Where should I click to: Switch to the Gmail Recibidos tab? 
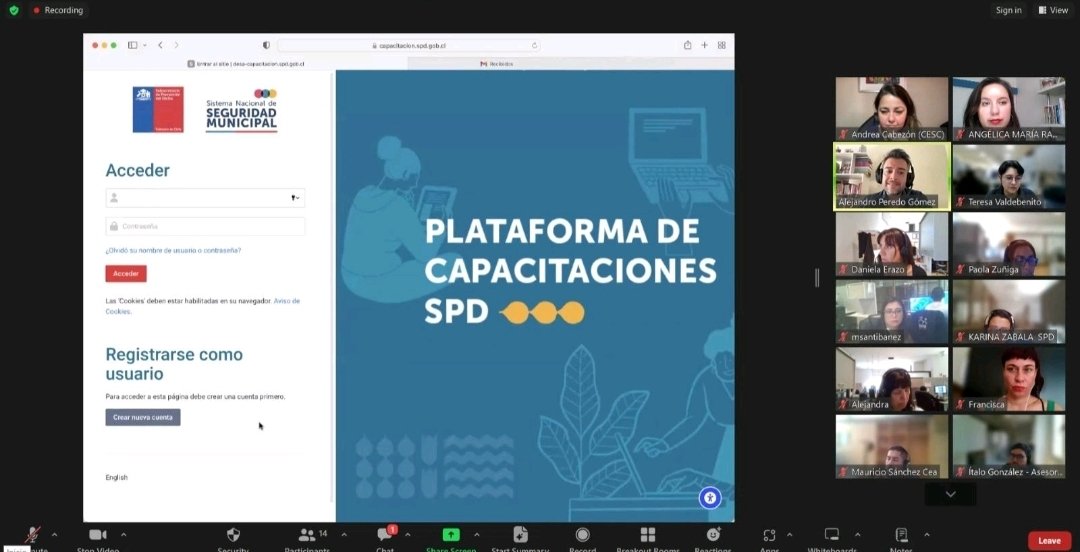pyautogui.click(x=571, y=63)
